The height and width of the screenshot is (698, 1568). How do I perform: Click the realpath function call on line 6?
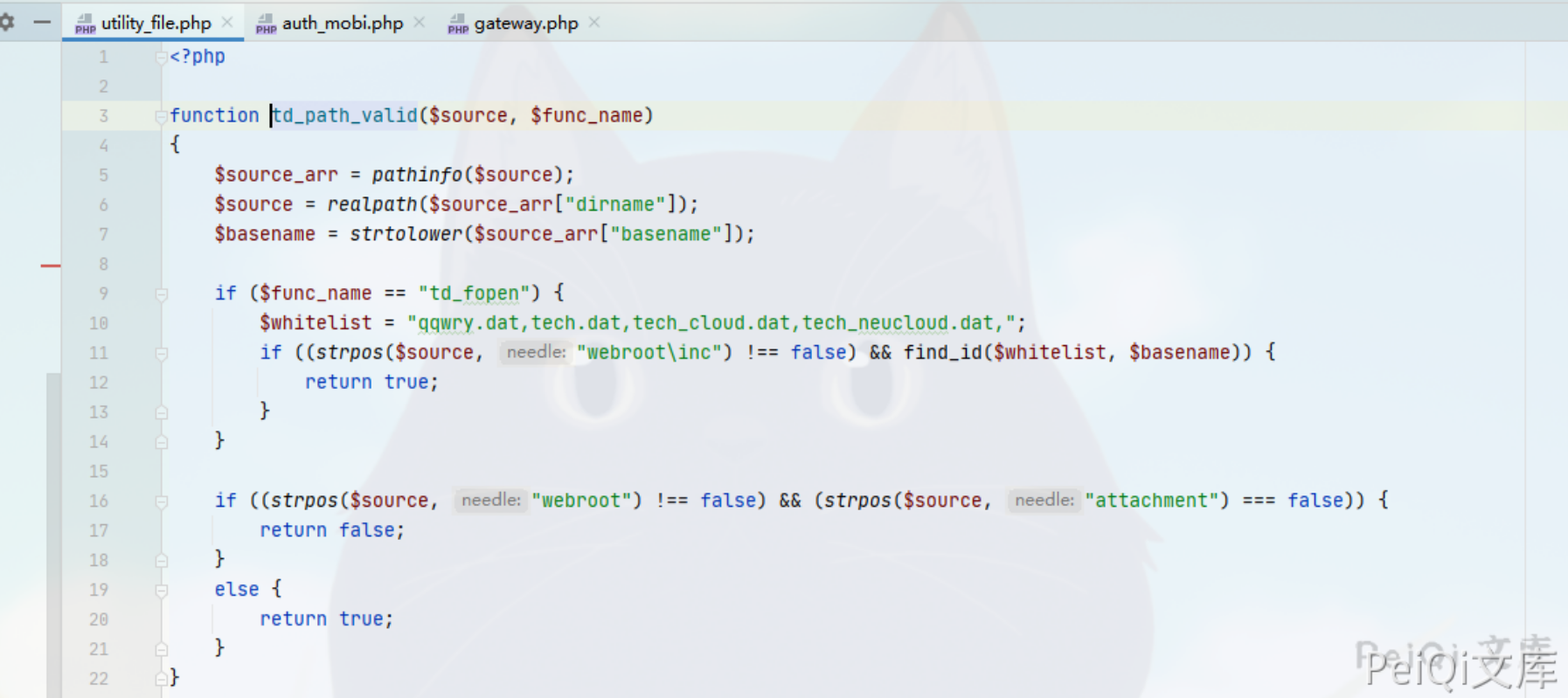(x=371, y=204)
